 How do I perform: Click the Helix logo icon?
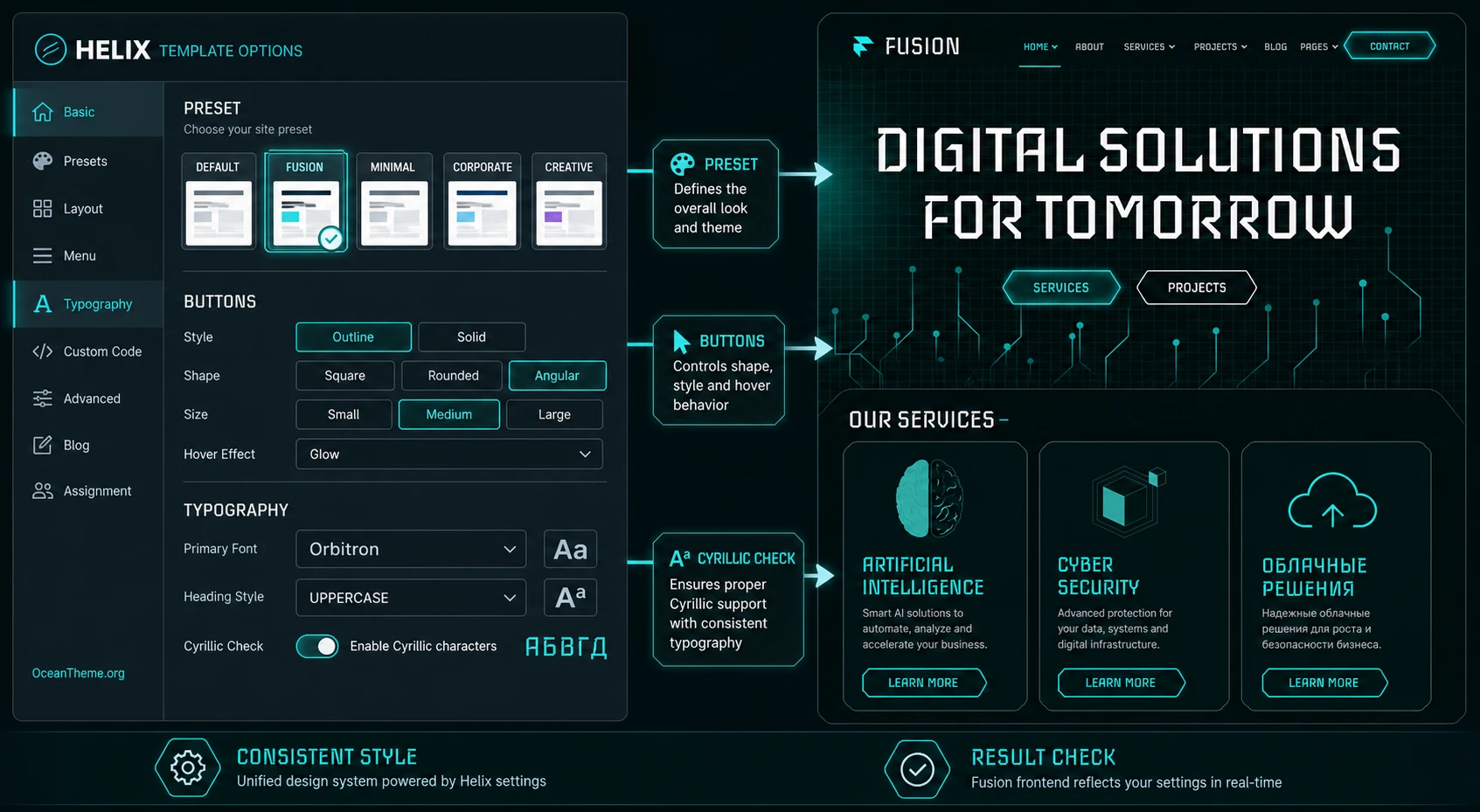[x=50, y=49]
